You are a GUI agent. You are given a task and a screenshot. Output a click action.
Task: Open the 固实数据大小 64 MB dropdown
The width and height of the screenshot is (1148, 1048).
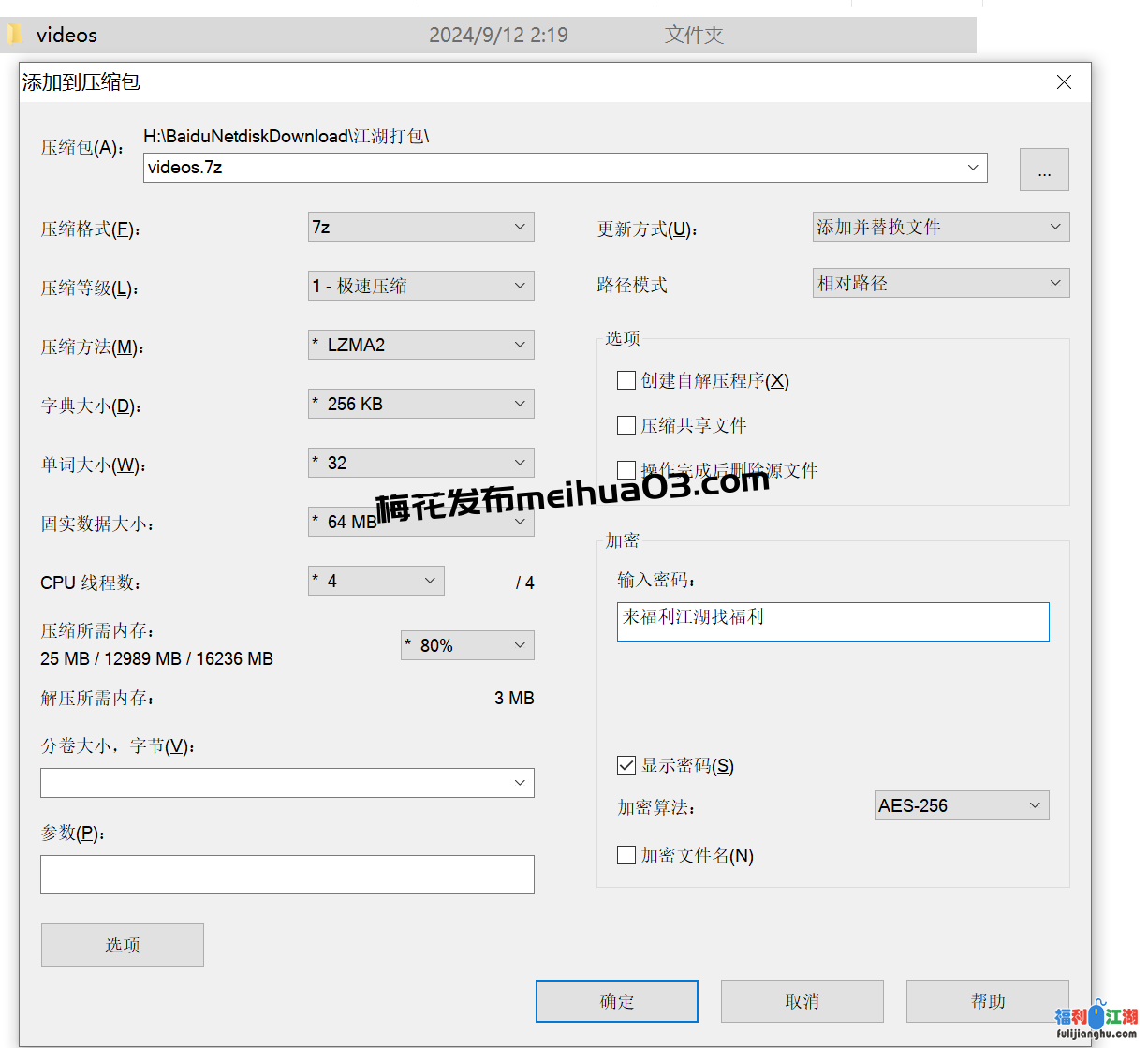point(420,522)
